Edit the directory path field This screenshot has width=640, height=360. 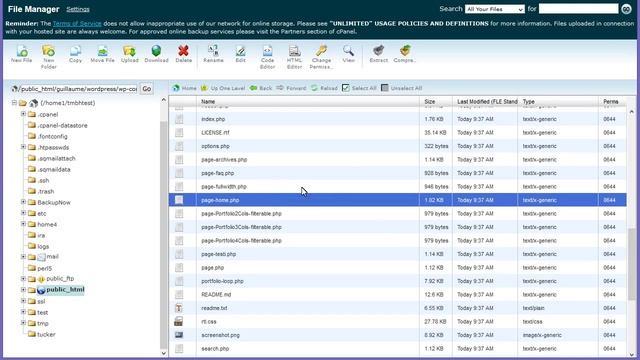pyautogui.click(x=78, y=89)
